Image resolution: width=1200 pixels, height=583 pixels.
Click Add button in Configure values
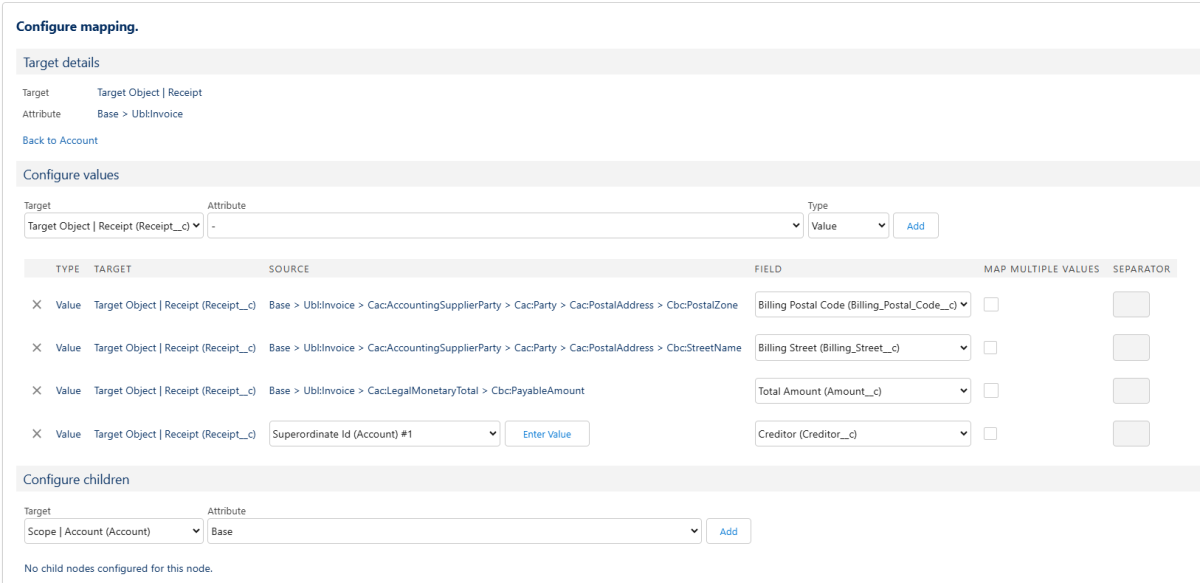pos(915,226)
